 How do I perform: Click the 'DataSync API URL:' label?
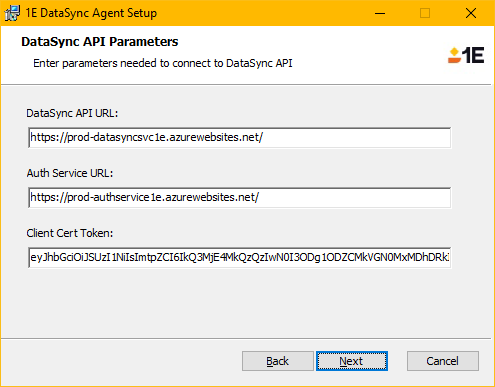pyautogui.click(x=72, y=113)
